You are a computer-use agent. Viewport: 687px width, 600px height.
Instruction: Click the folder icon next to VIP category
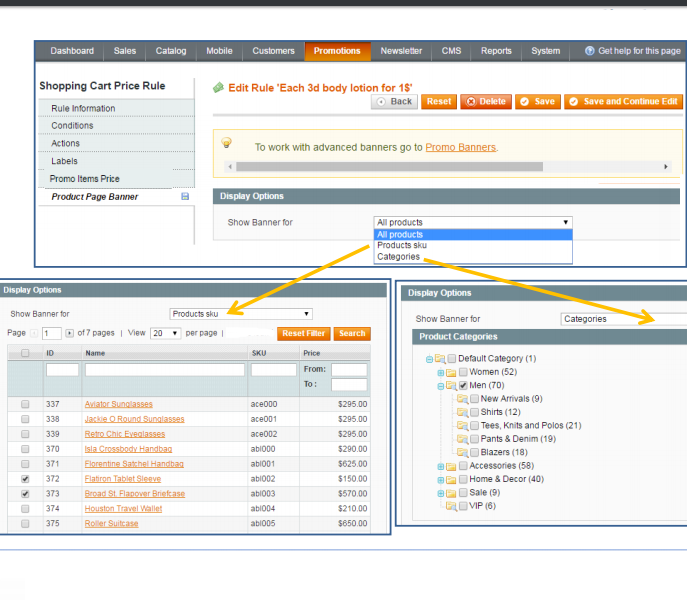pos(450,506)
